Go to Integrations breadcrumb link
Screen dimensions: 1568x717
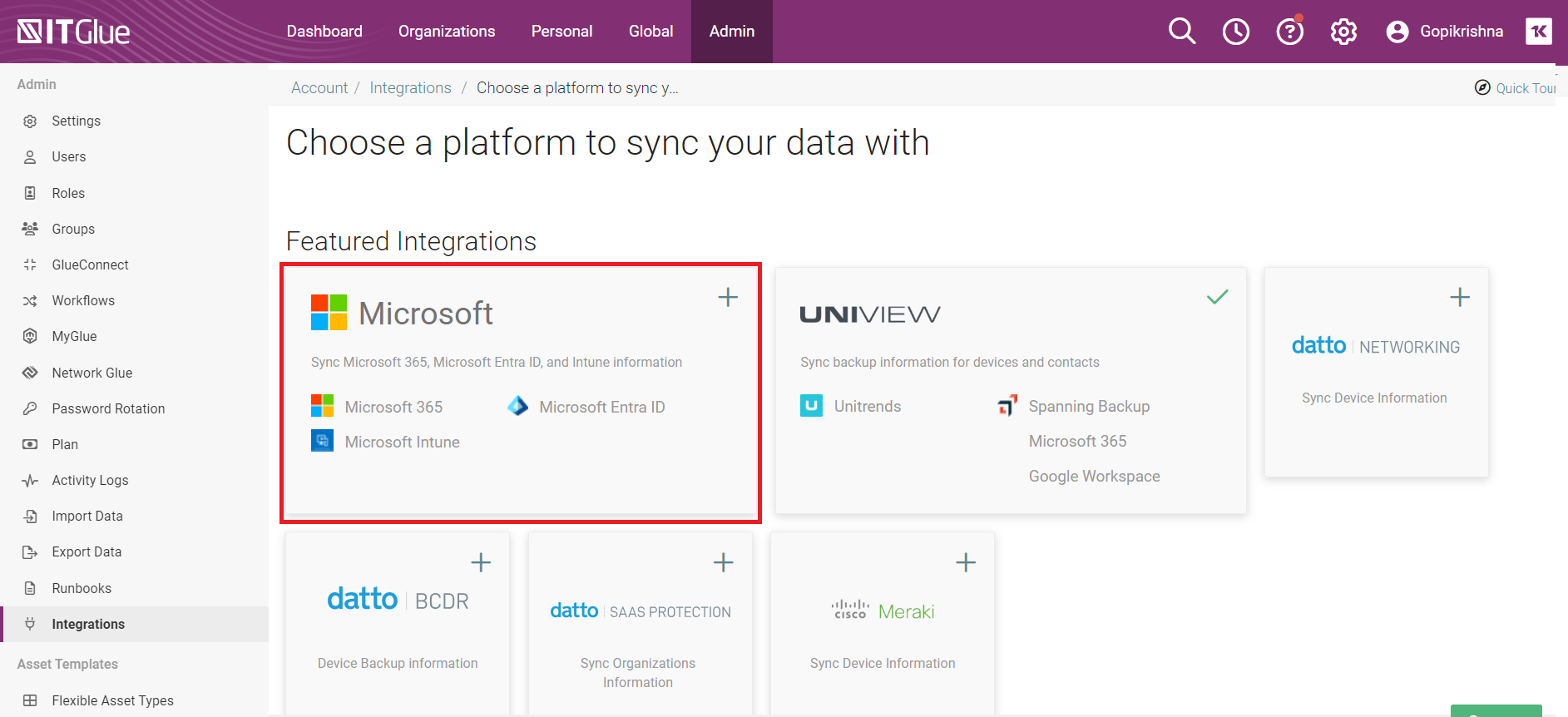pos(410,87)
